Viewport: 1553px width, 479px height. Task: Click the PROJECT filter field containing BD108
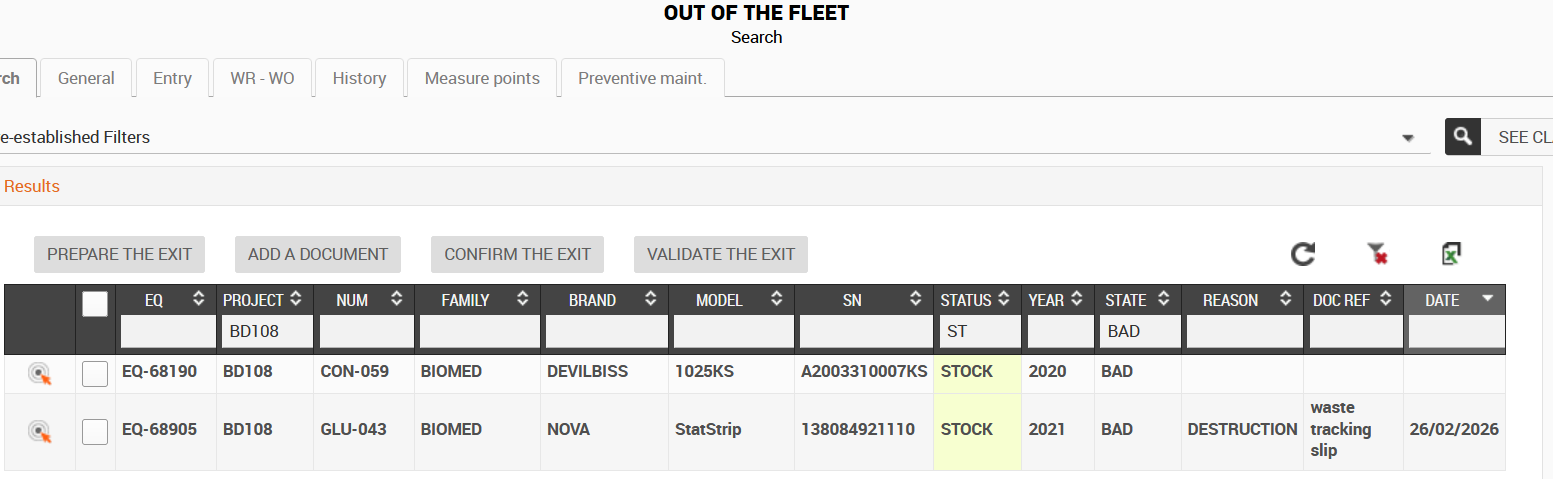click(x=264, y=331)
